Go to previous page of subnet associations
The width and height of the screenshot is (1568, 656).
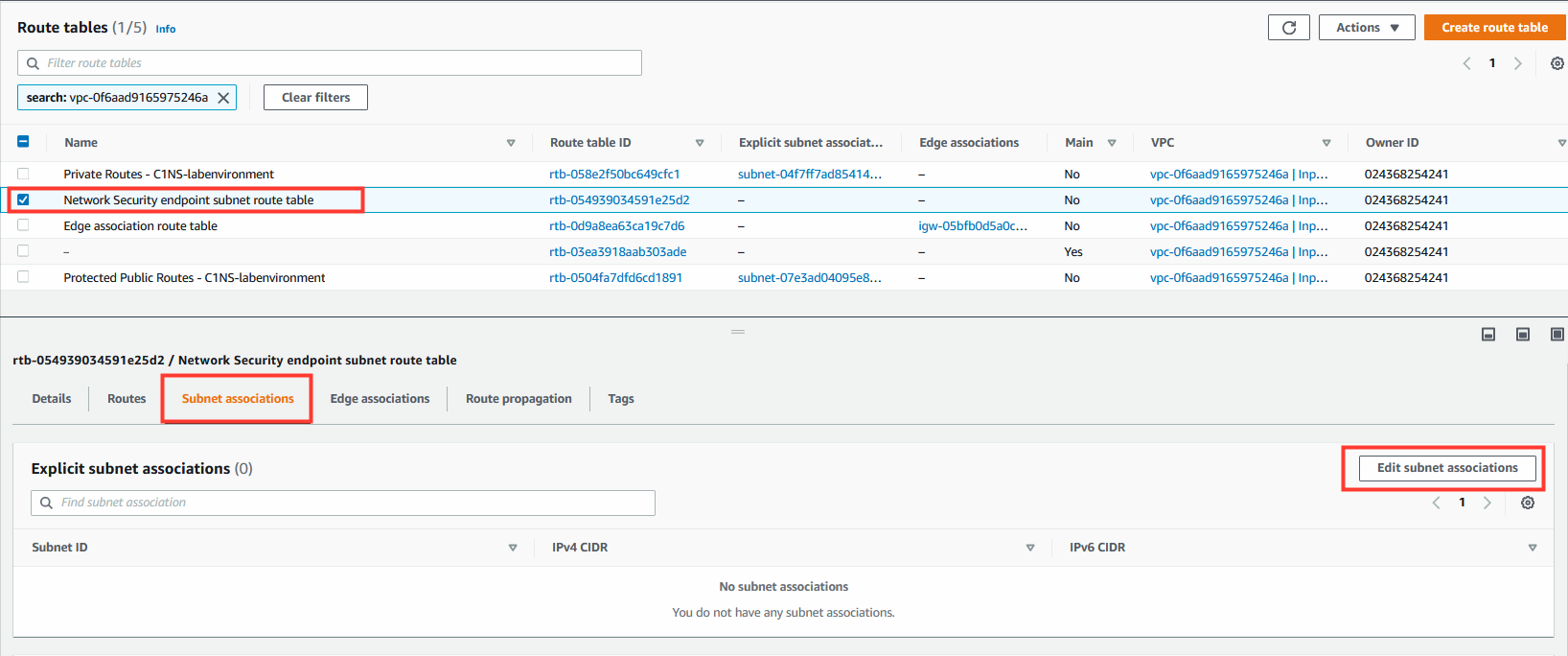pos(1436,503)
